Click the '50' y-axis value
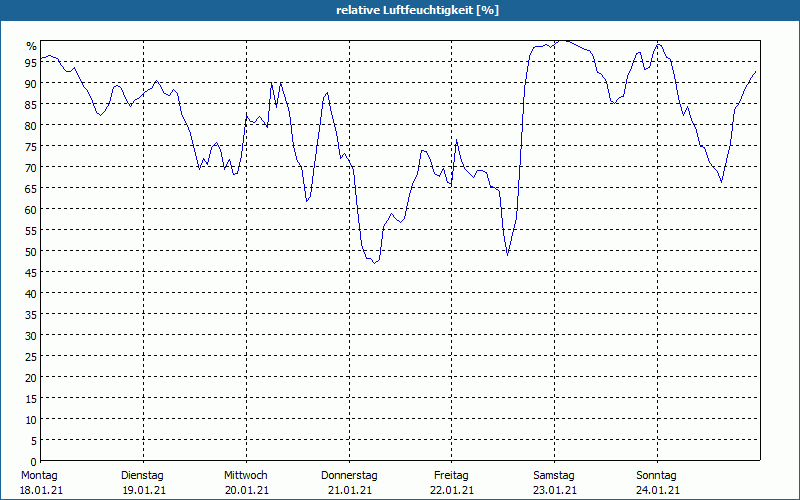The width and height of the screenshot is (800, 500). pos(31,252)
